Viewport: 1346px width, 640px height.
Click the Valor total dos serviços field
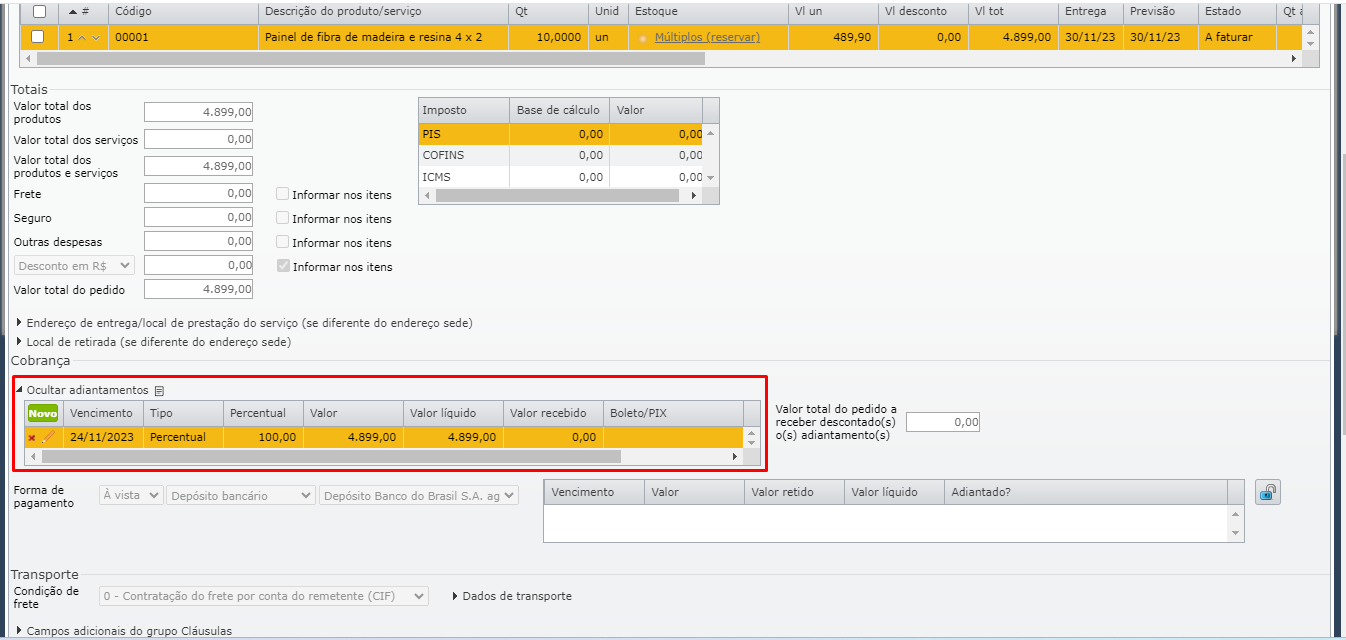[x=198, y=139]
